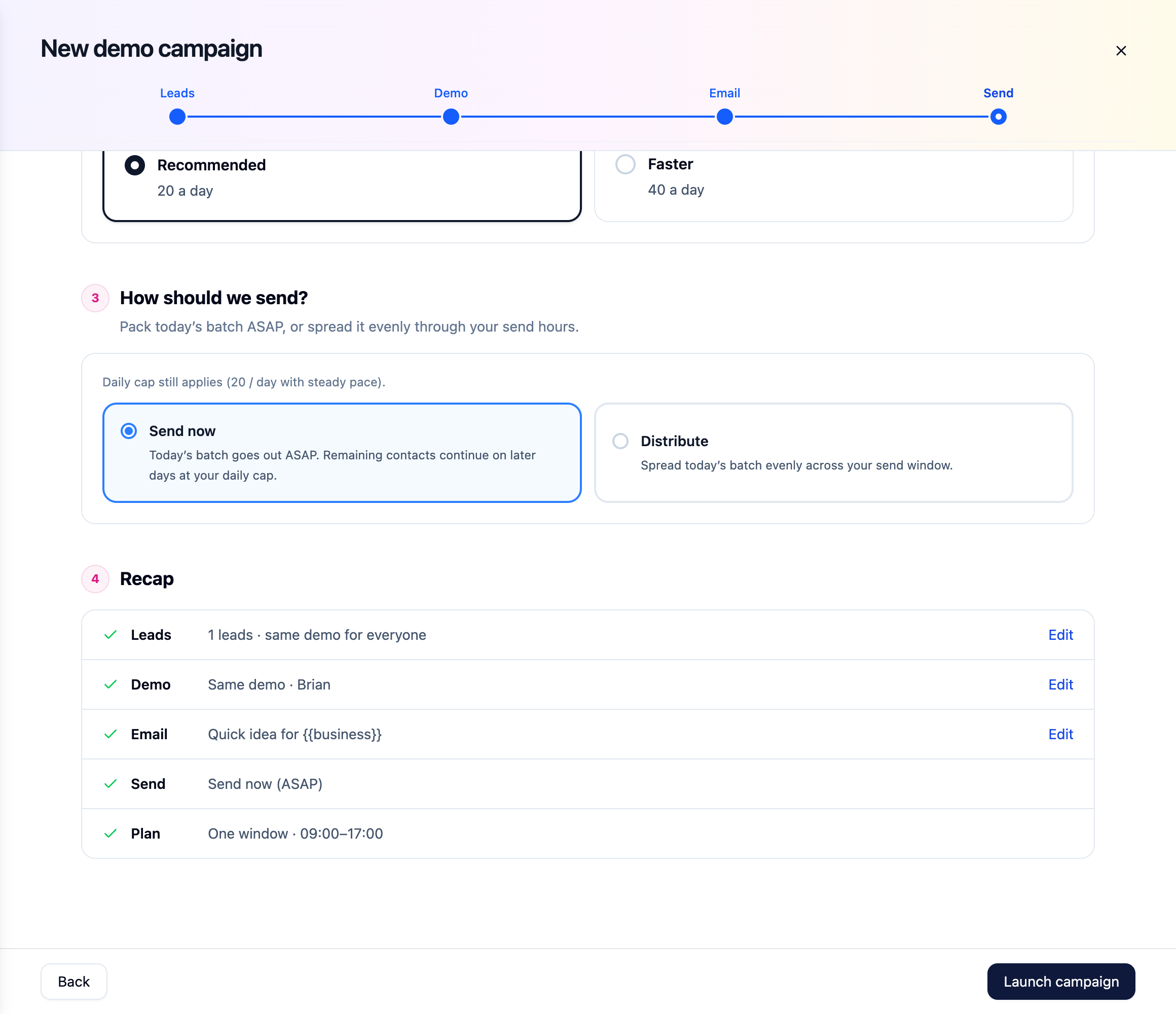
Task: Click the Send row green checkmark
Action: [x=111, y=784]
